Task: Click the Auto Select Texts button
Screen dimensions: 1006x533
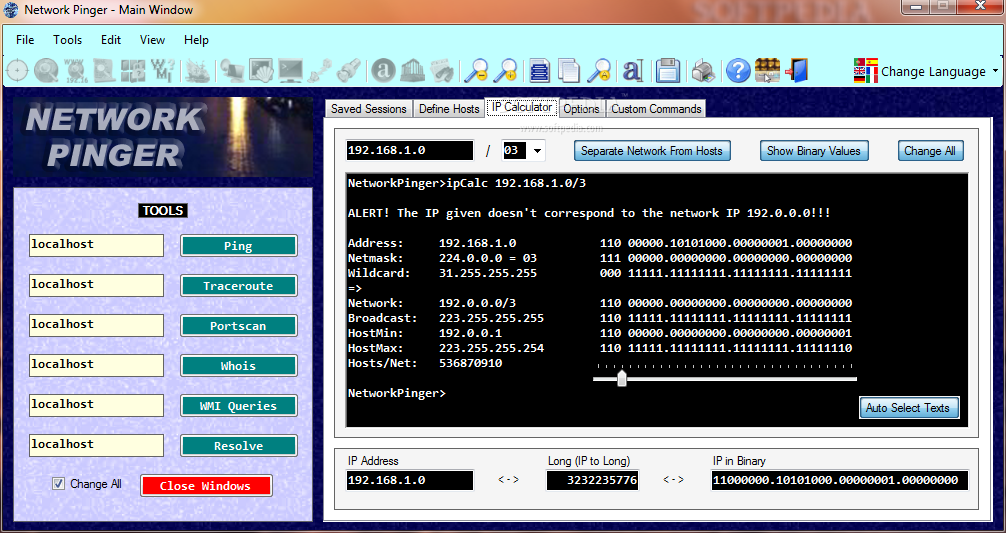Action: coord(908,407)
